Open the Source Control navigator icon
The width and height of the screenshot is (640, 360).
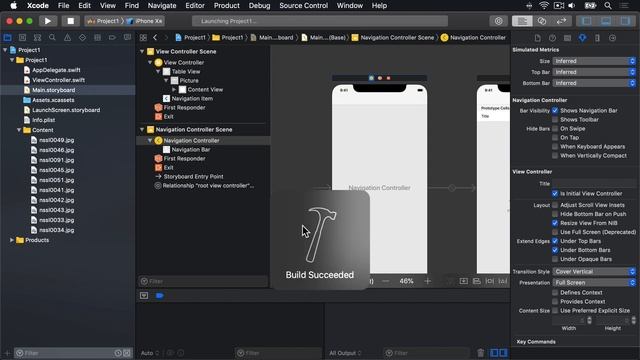22,38
